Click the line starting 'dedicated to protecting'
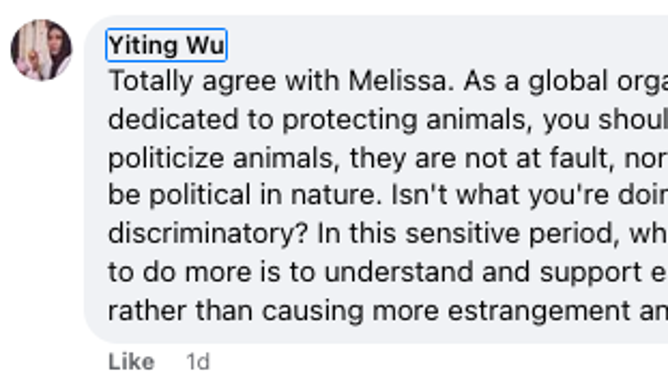 pos(388,120)
